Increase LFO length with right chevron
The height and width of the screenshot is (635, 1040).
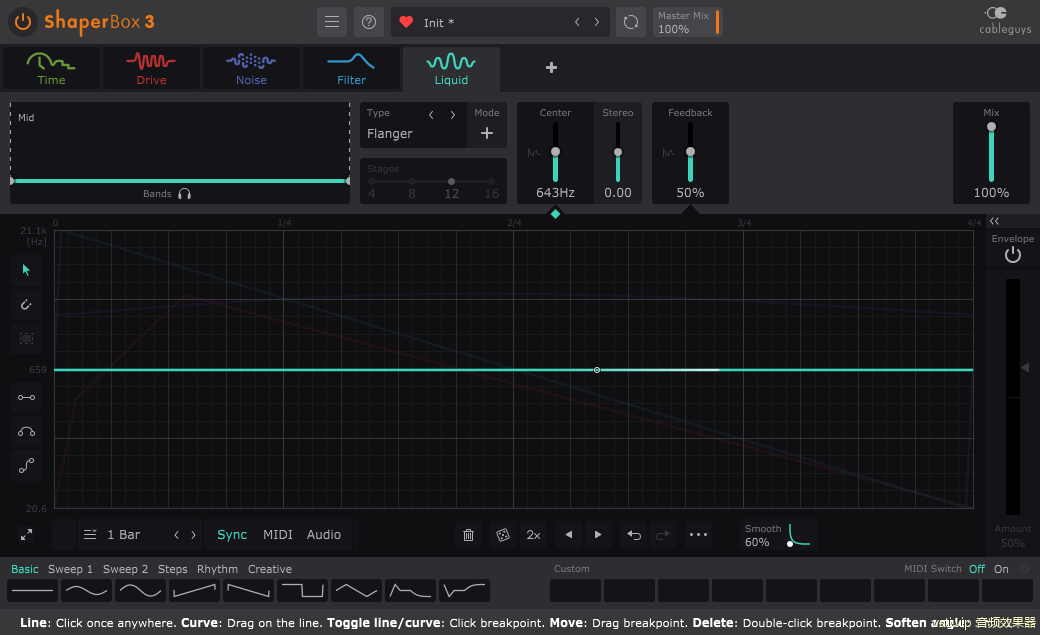(x=194, y=535)
